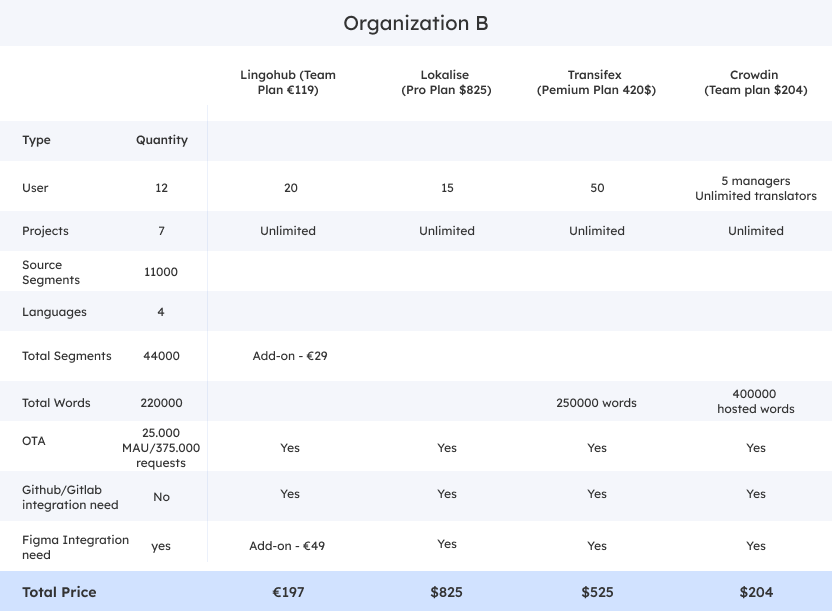
Task: Click the 'Add-on - €29' cell
Action: coord(290,356)
